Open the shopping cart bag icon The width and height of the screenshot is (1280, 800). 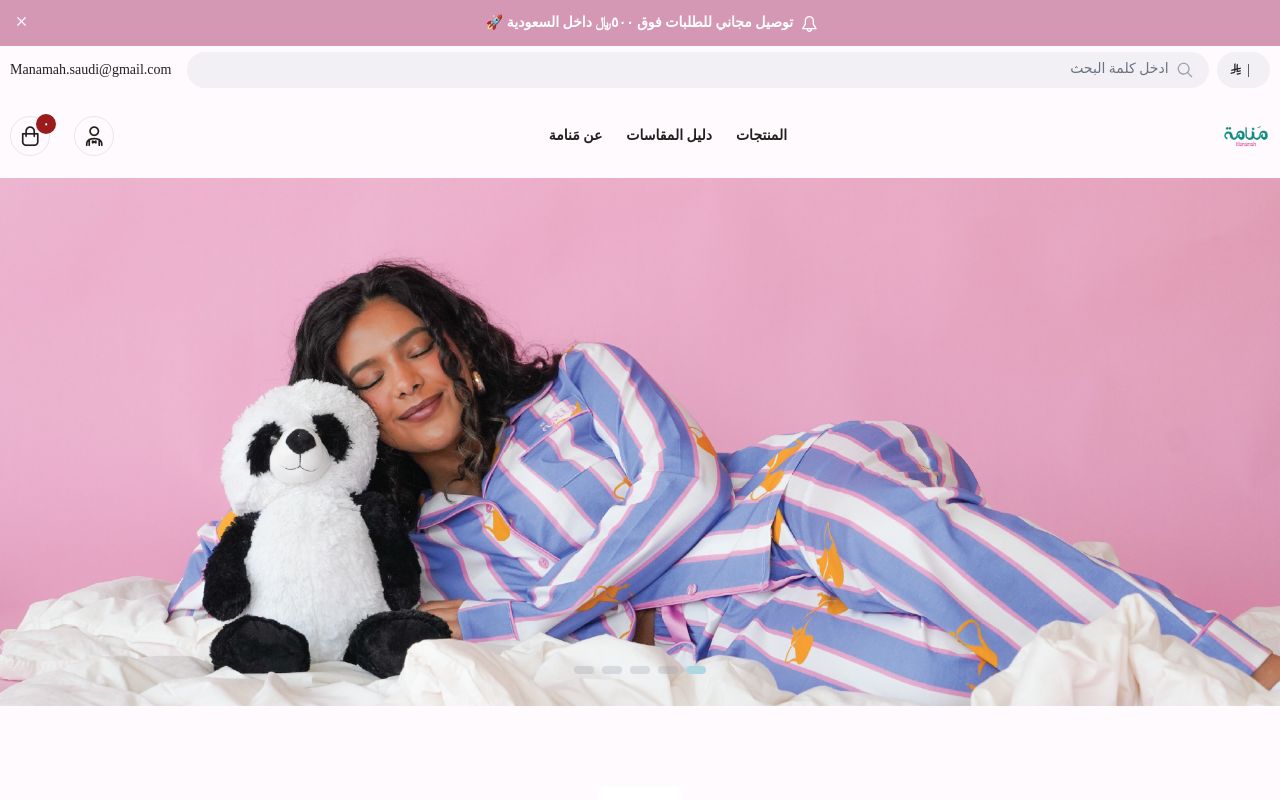(x=30, y=136)
